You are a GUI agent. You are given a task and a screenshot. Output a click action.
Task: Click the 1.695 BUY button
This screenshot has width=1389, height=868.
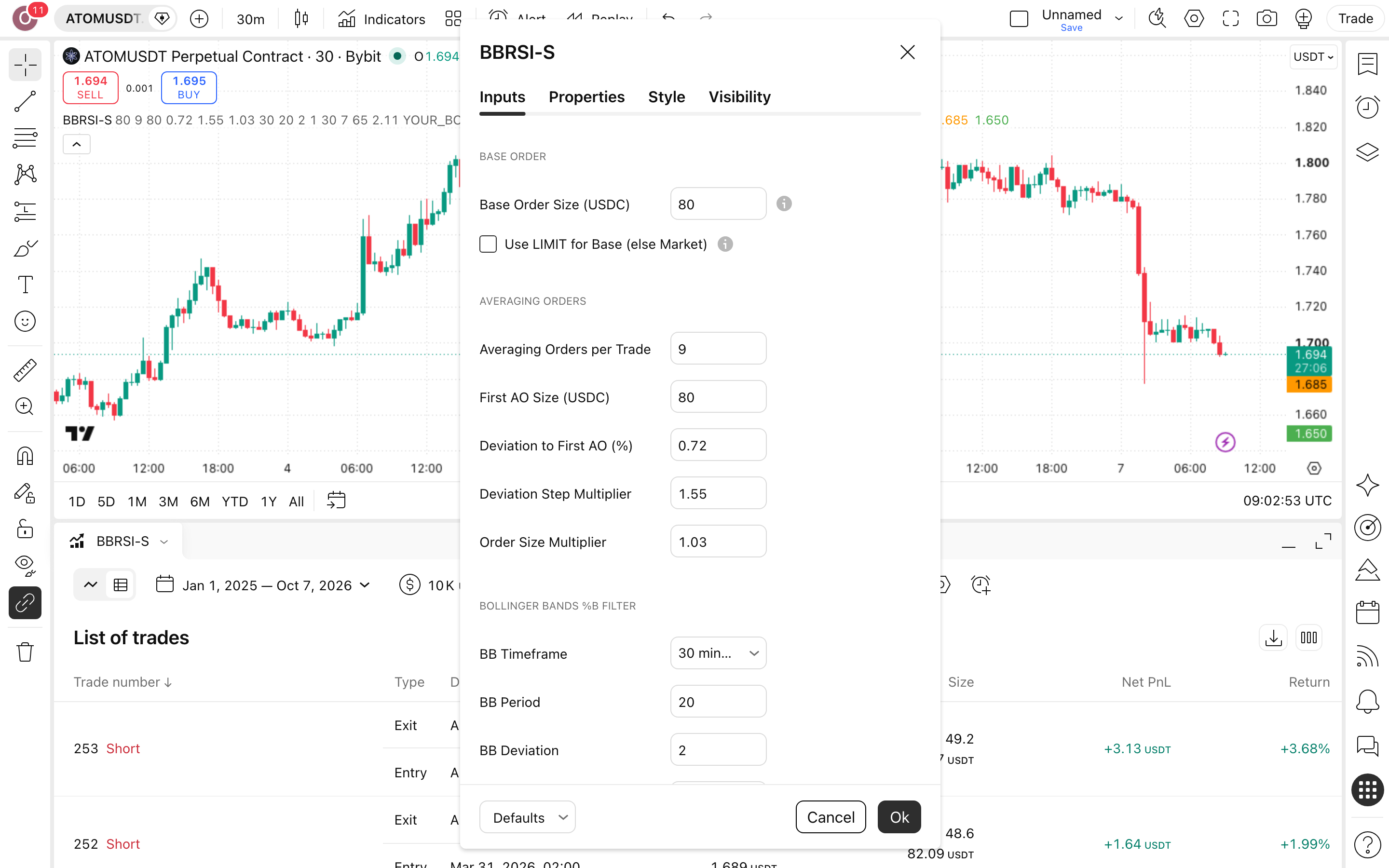(189, 87)
